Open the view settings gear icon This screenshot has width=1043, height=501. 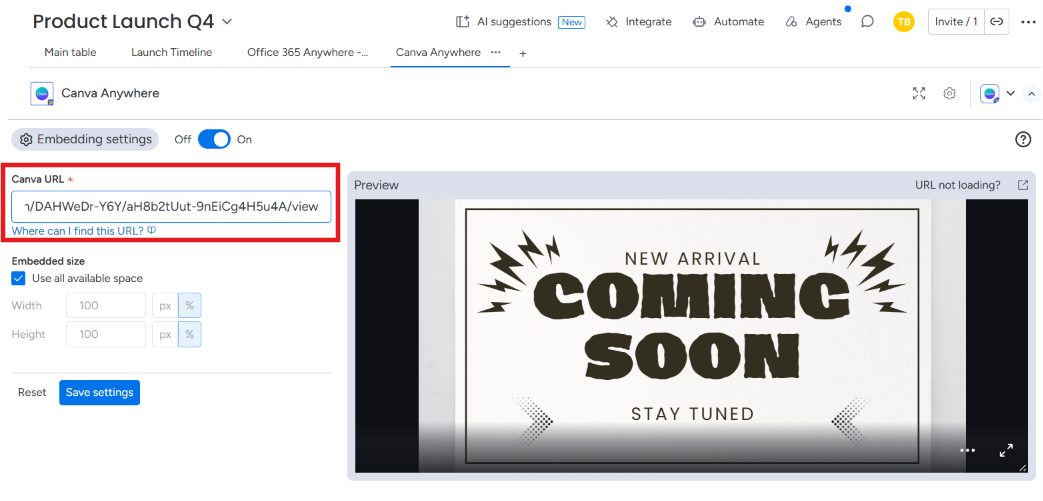[949, 93]
